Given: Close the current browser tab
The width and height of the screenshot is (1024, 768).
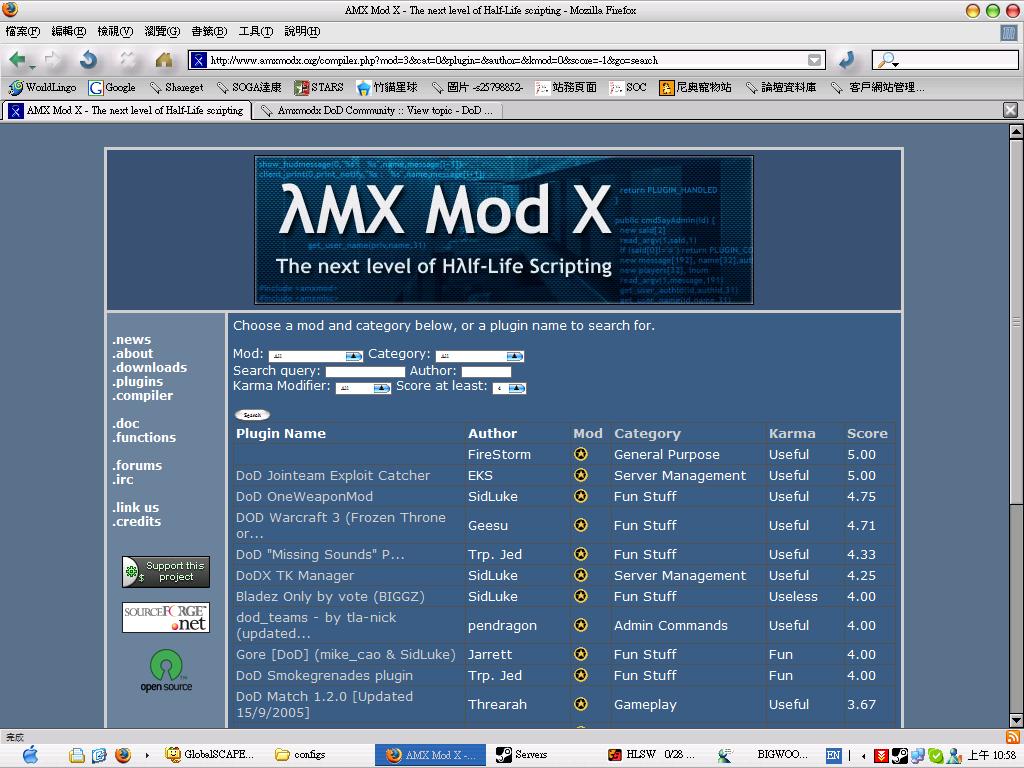Looking at the screenshot, I should pos(1010,110).
